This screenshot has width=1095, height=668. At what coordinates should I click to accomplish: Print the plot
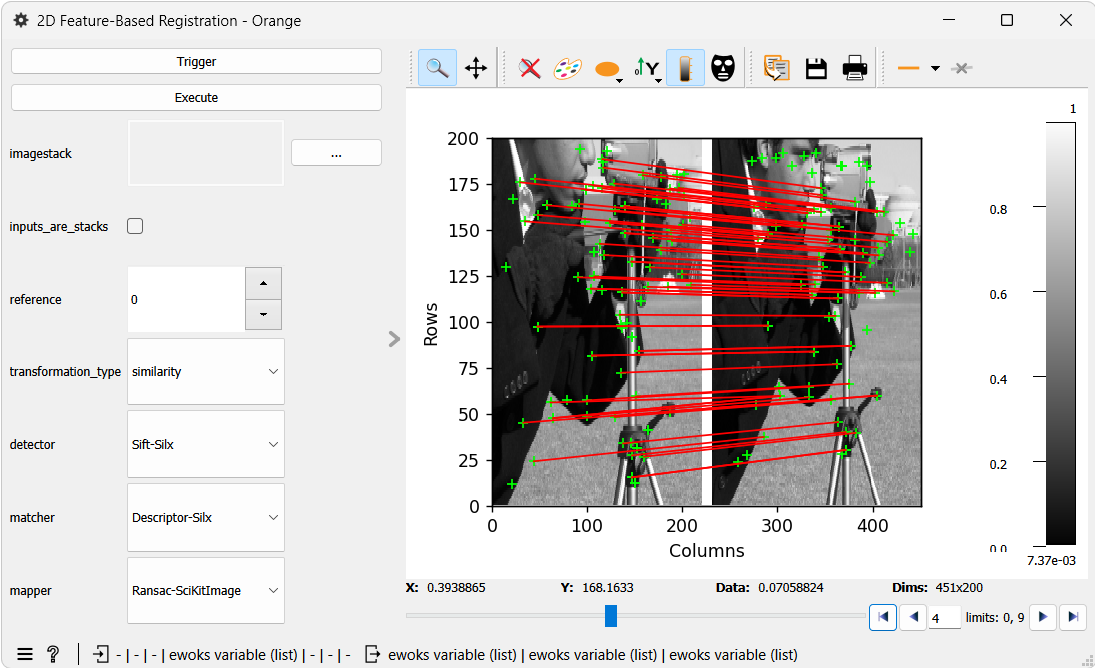(855, 68)
